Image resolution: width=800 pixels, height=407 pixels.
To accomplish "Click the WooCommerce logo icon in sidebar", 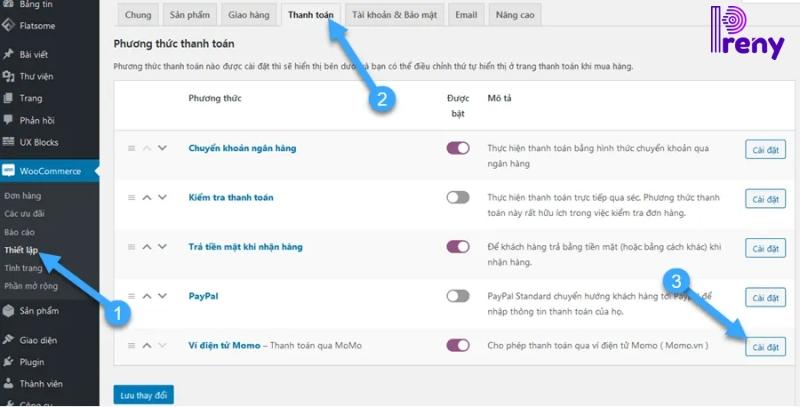I will [x=8, y=171].
